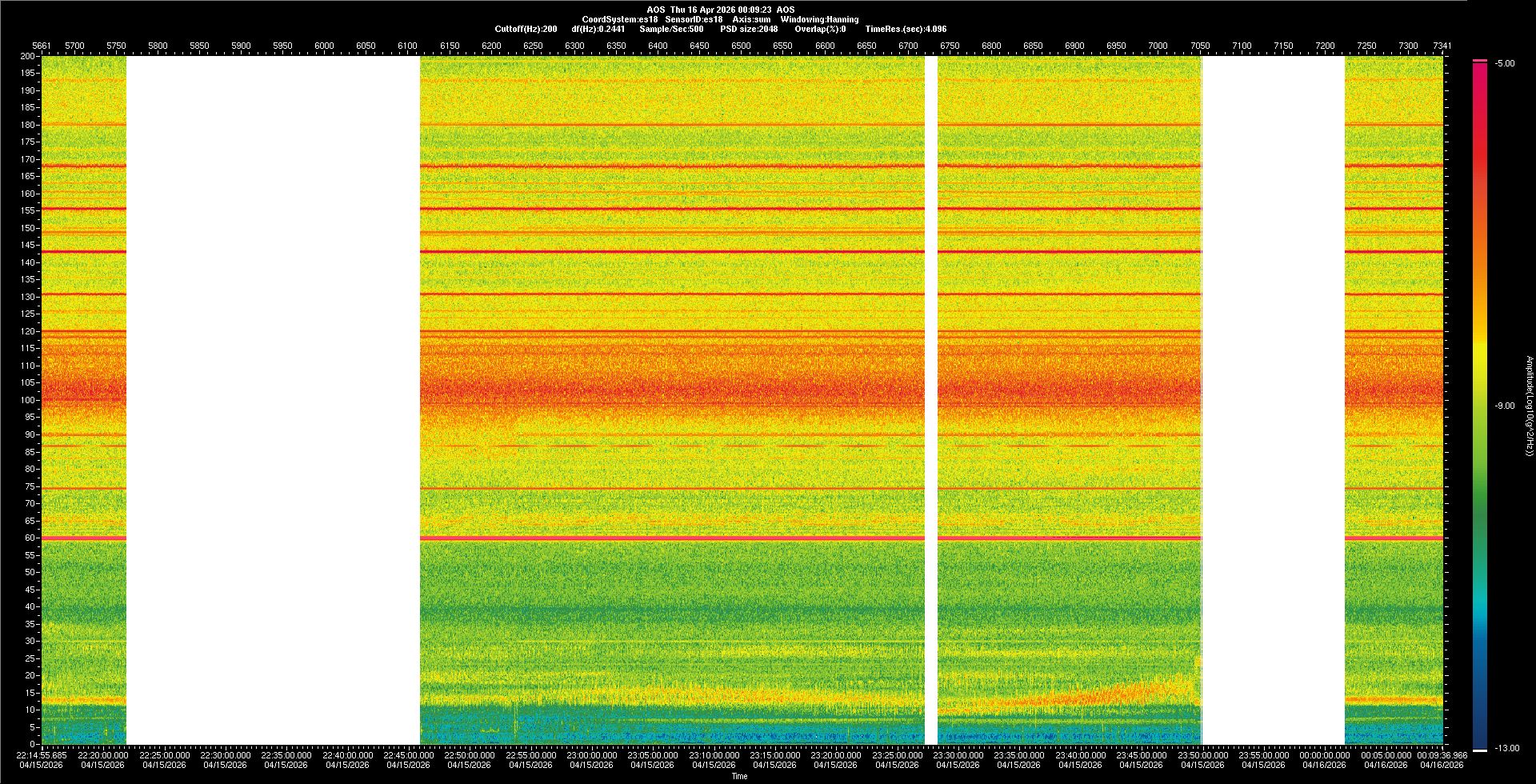Click the Amplitude(Log10(g^2/Hz)) axis label

point(1529,406)
